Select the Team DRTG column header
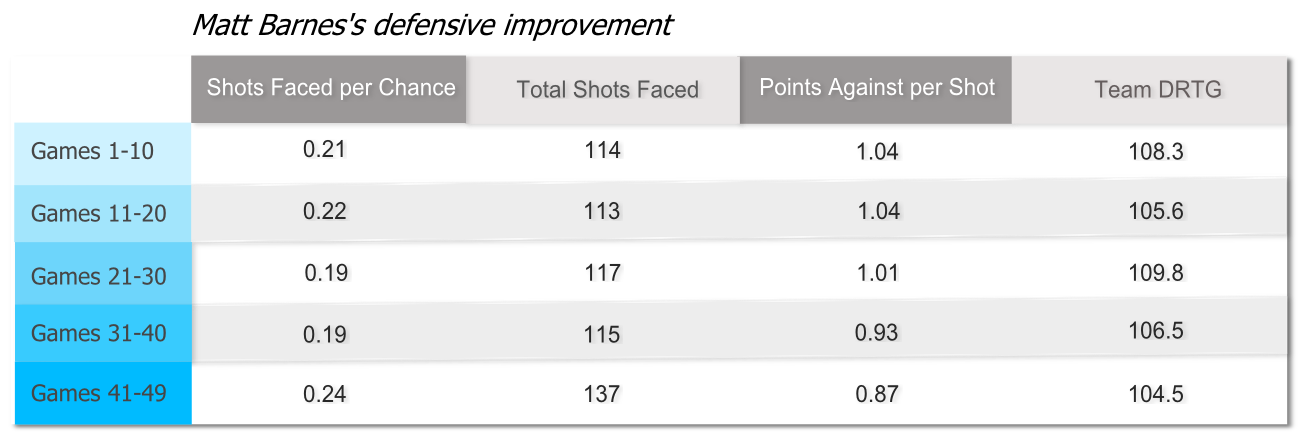The width and height of the screenshot is (1306, 445). coord(1158,90)
